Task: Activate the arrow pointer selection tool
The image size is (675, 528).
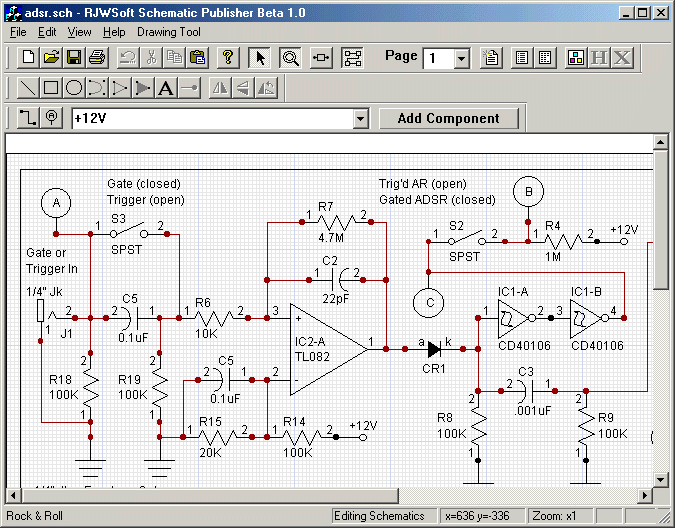Action: (x=259, y=58)
